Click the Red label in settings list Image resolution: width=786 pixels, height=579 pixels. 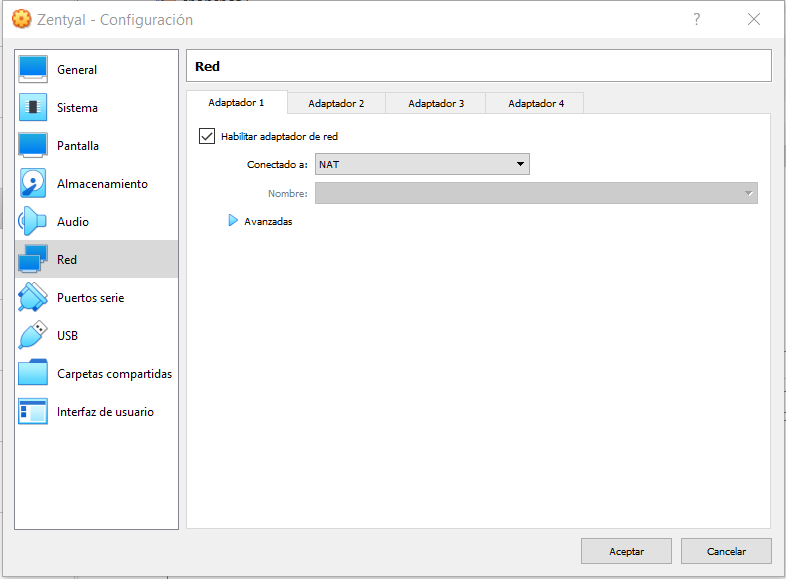tap(67, 260)
